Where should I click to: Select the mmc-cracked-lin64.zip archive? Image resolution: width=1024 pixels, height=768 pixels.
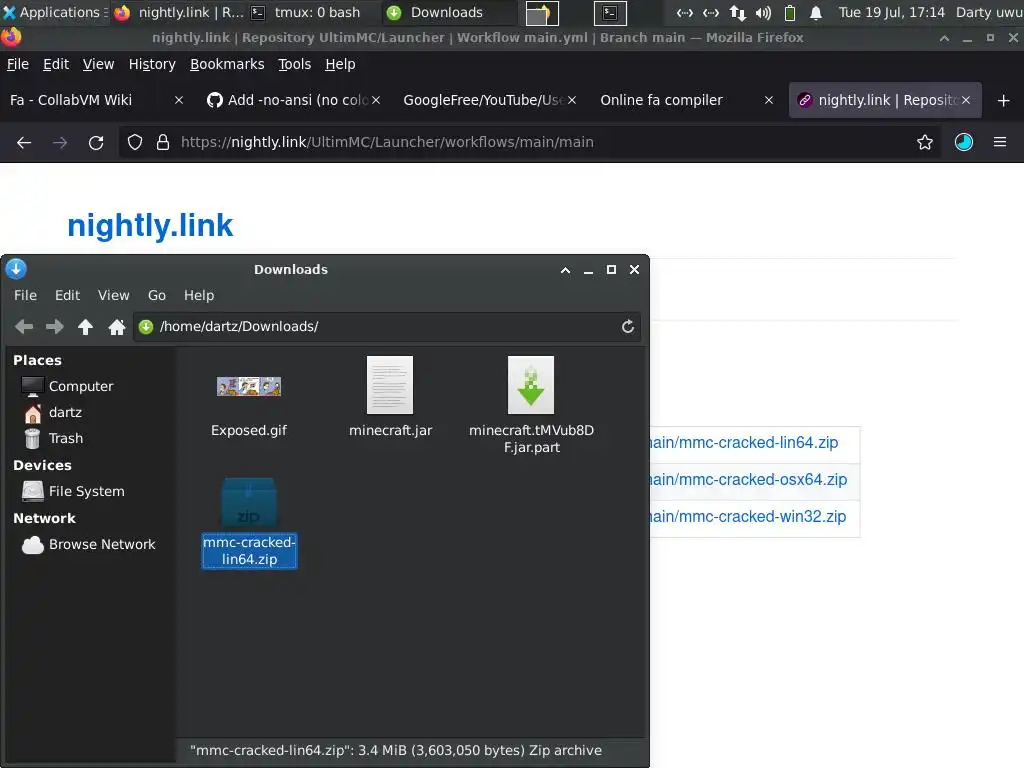(249, 522)
